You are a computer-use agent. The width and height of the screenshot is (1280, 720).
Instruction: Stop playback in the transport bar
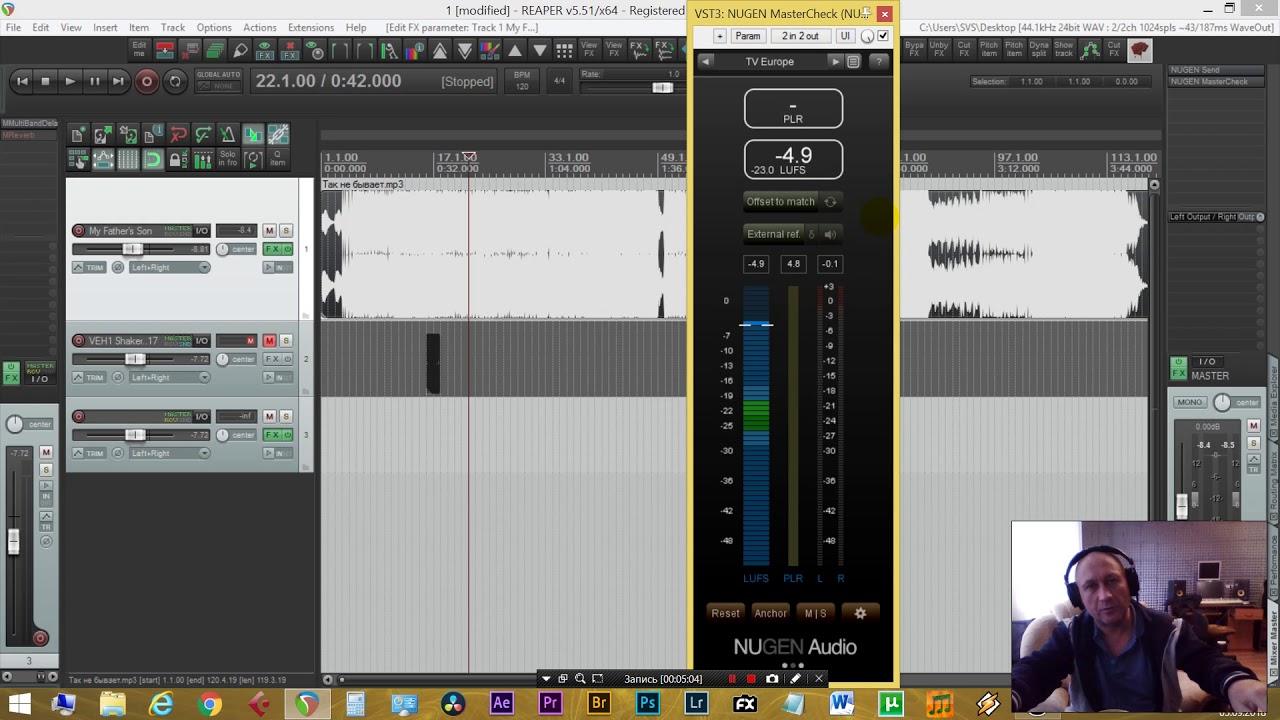pos(46,82)
